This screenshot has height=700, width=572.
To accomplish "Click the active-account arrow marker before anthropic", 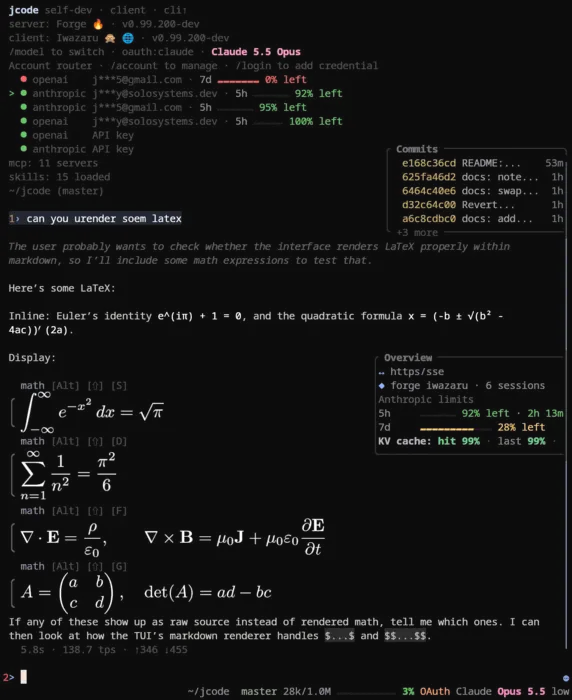I will tap(12, 94).
